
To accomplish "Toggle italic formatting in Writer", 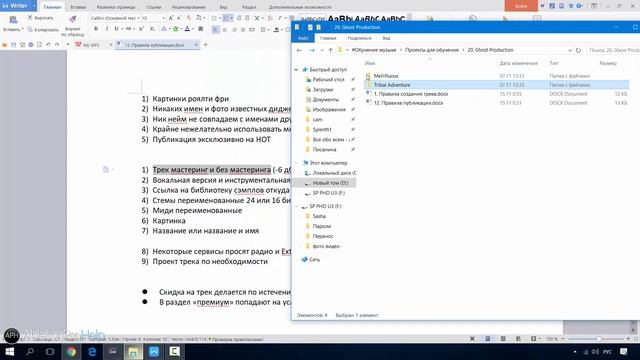I will pos(107,29).
